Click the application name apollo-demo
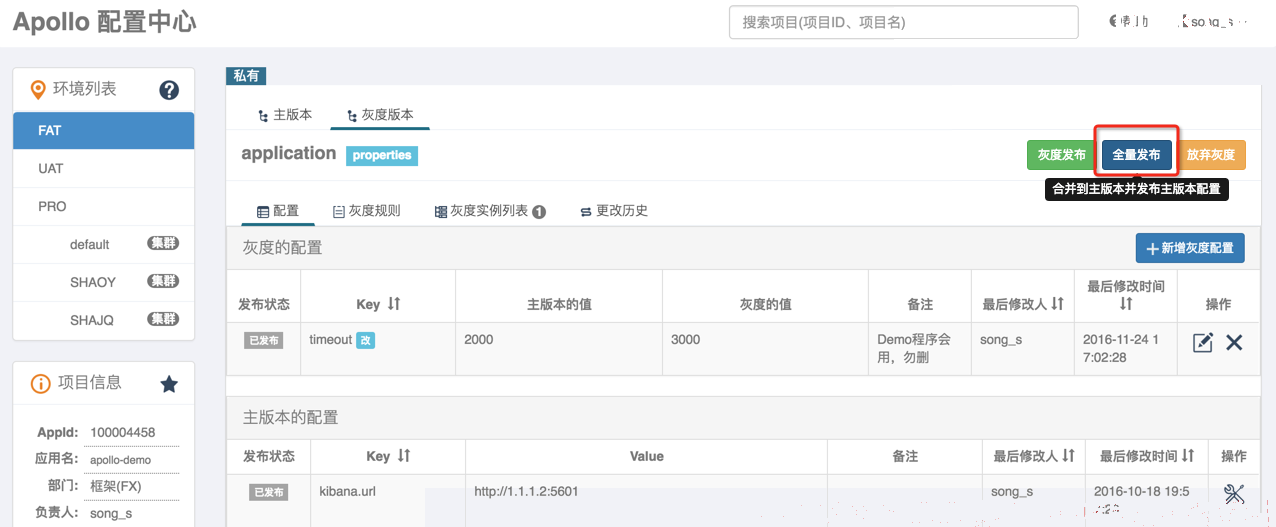 120,460
